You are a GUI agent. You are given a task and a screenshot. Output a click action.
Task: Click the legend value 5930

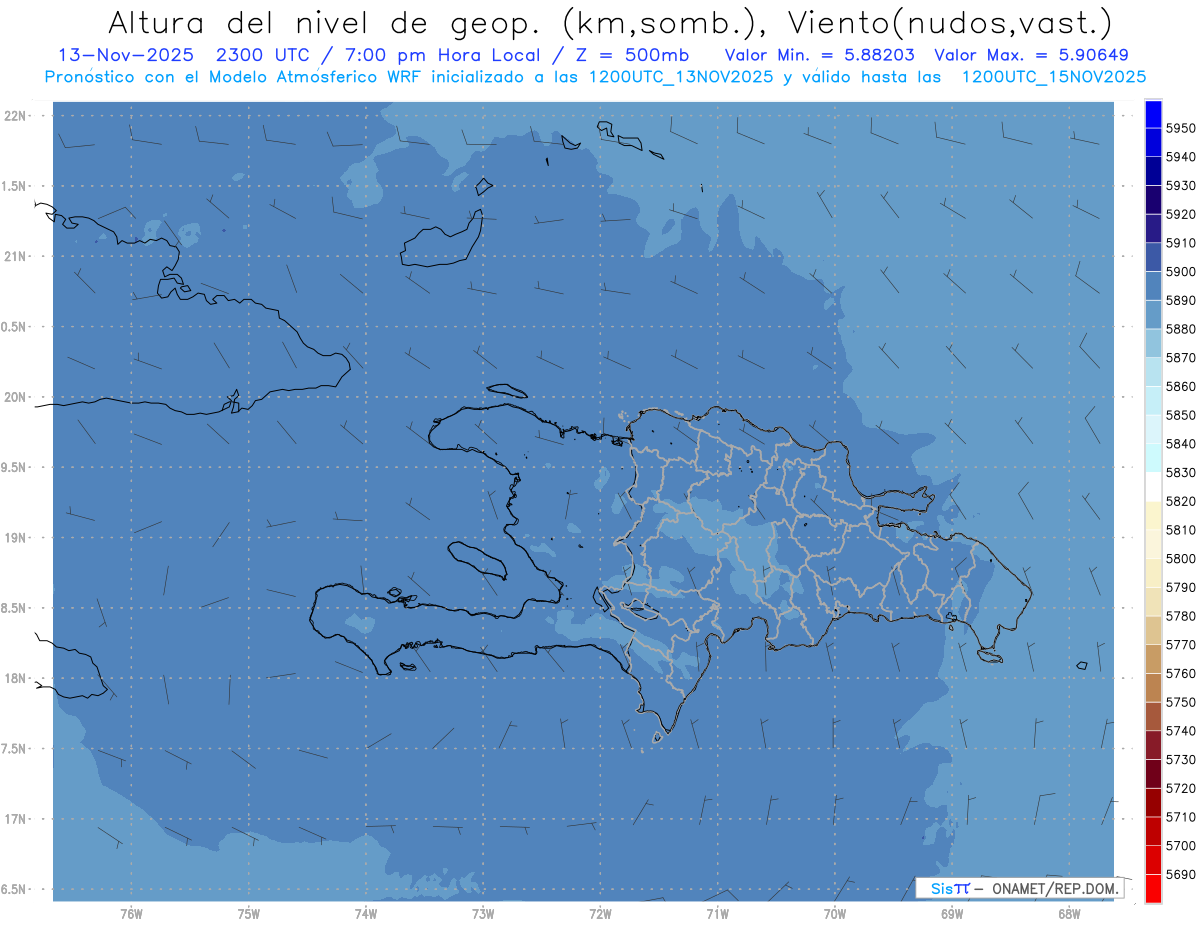(1181, 185)
